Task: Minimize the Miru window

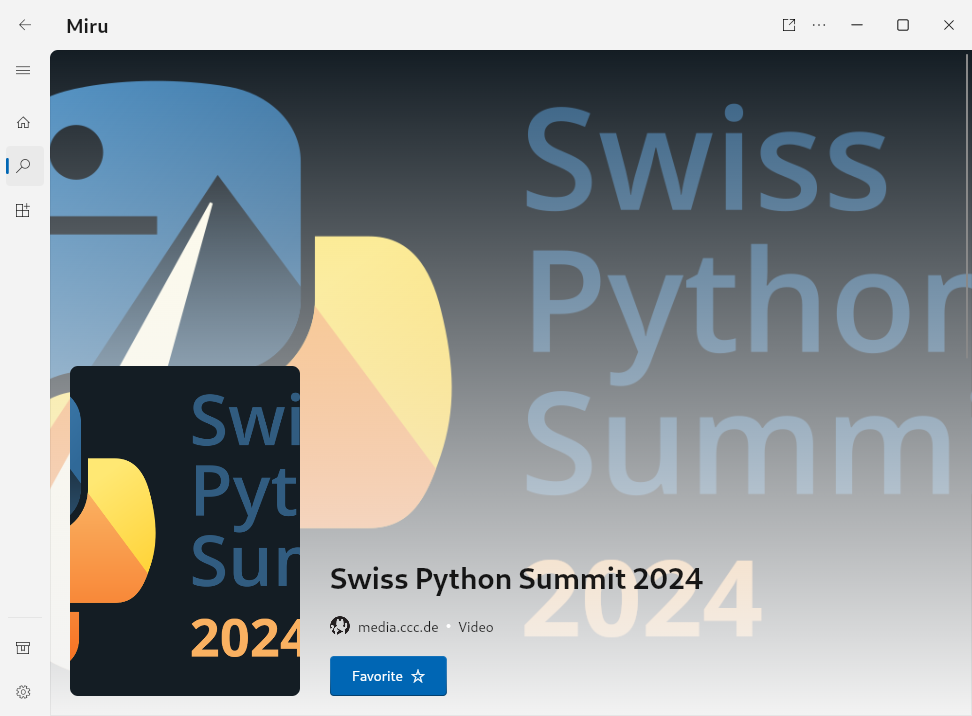Action: click(x=857, y=25)
